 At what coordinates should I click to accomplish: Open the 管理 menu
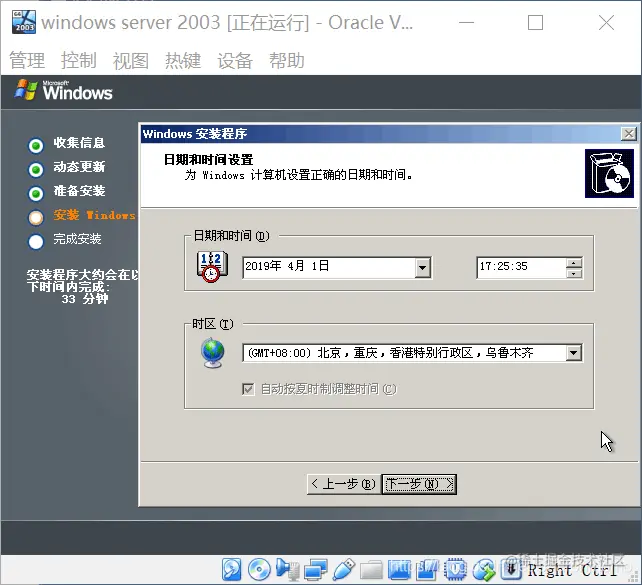[27, 61]
